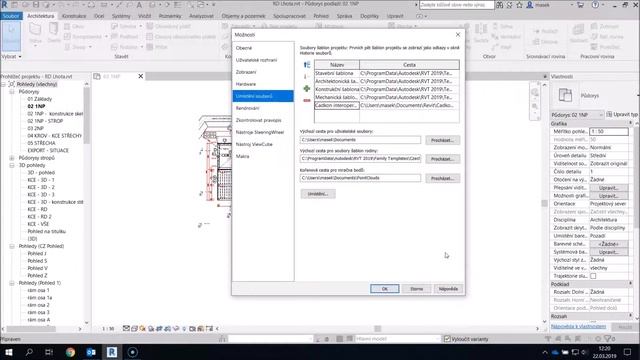Collapse the Půdorysy tree node
Screen dimensions: 640x360
(x=12, y=91)
